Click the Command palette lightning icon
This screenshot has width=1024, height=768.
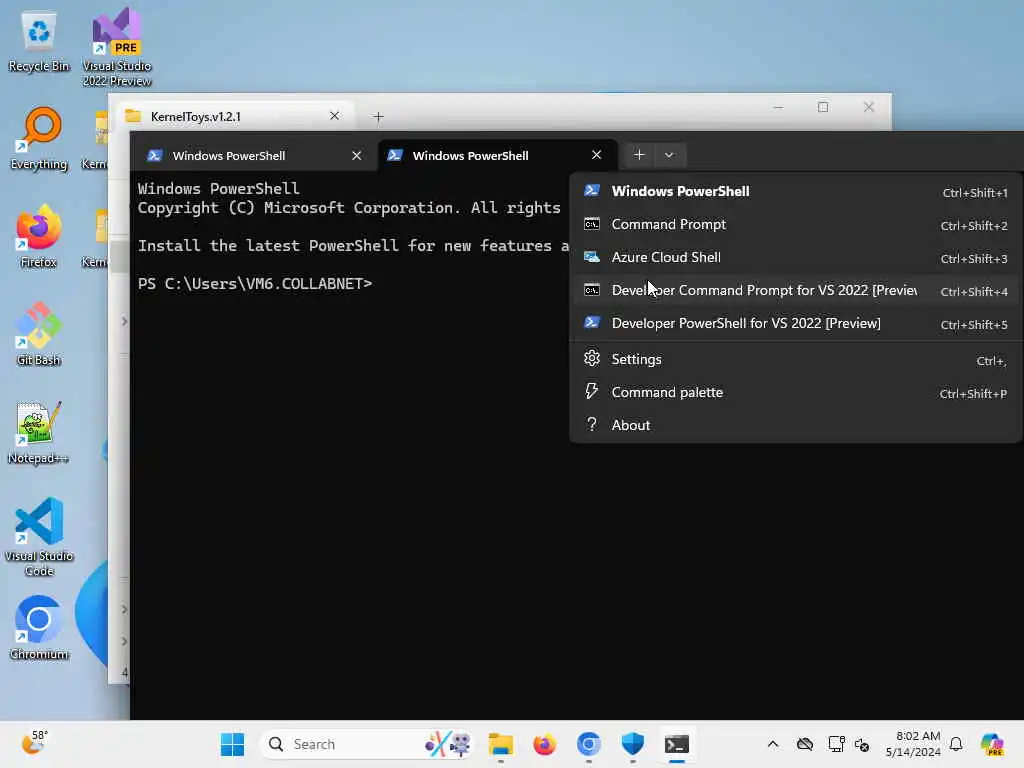pos(592,391)
